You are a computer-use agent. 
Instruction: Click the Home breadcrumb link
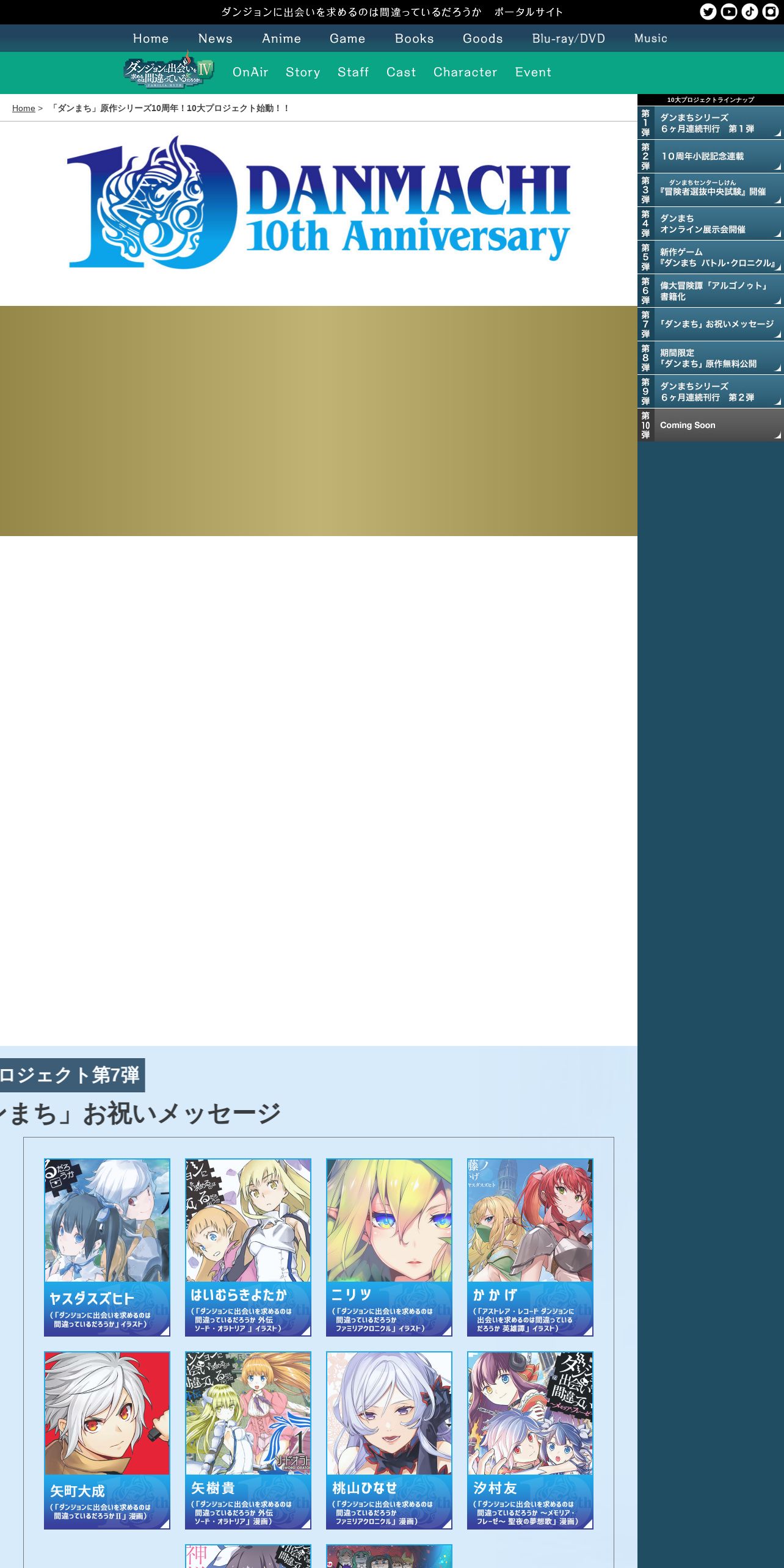24,108
